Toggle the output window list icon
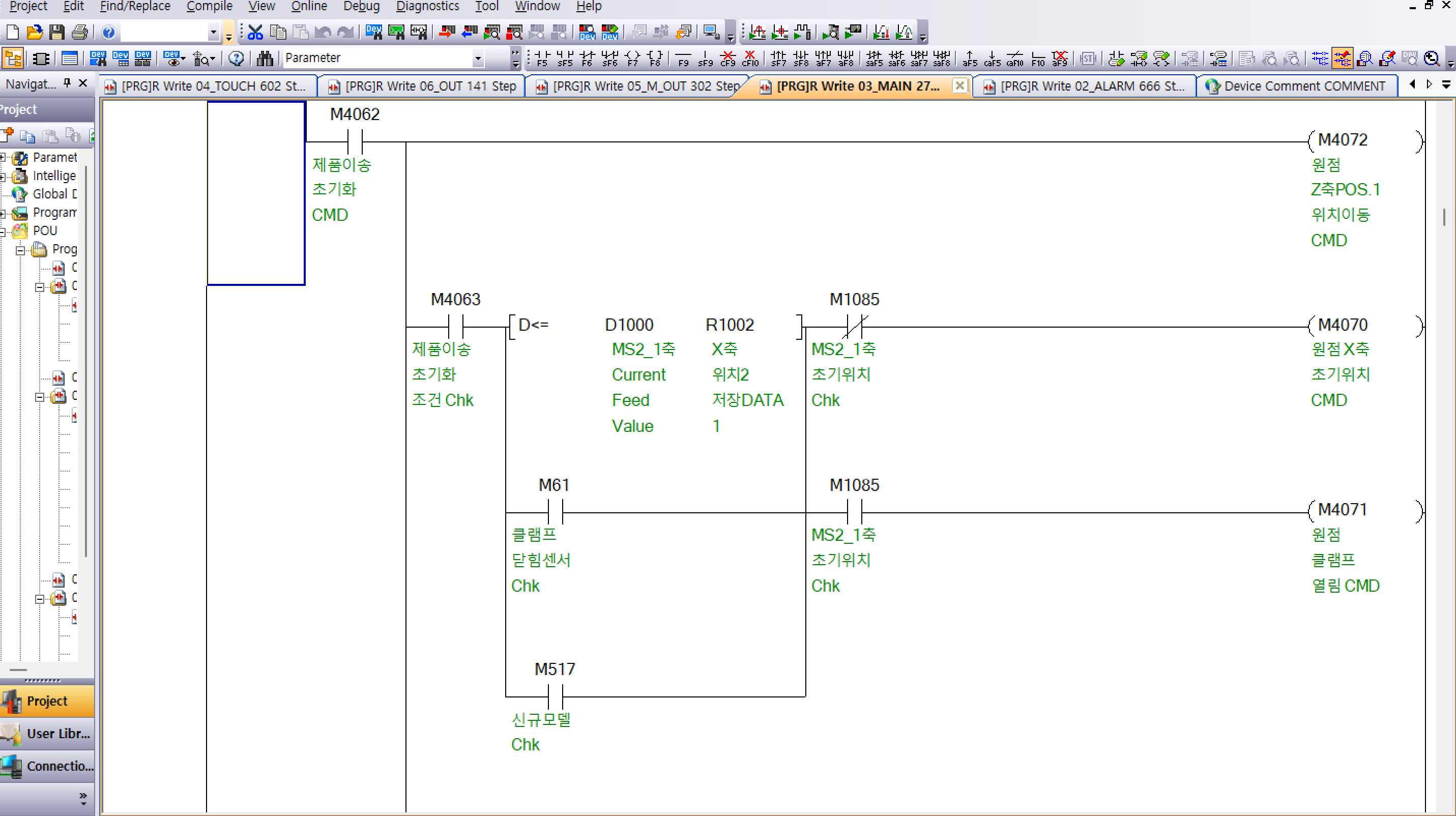1456x816 pixels. click(x=69, y=57)
